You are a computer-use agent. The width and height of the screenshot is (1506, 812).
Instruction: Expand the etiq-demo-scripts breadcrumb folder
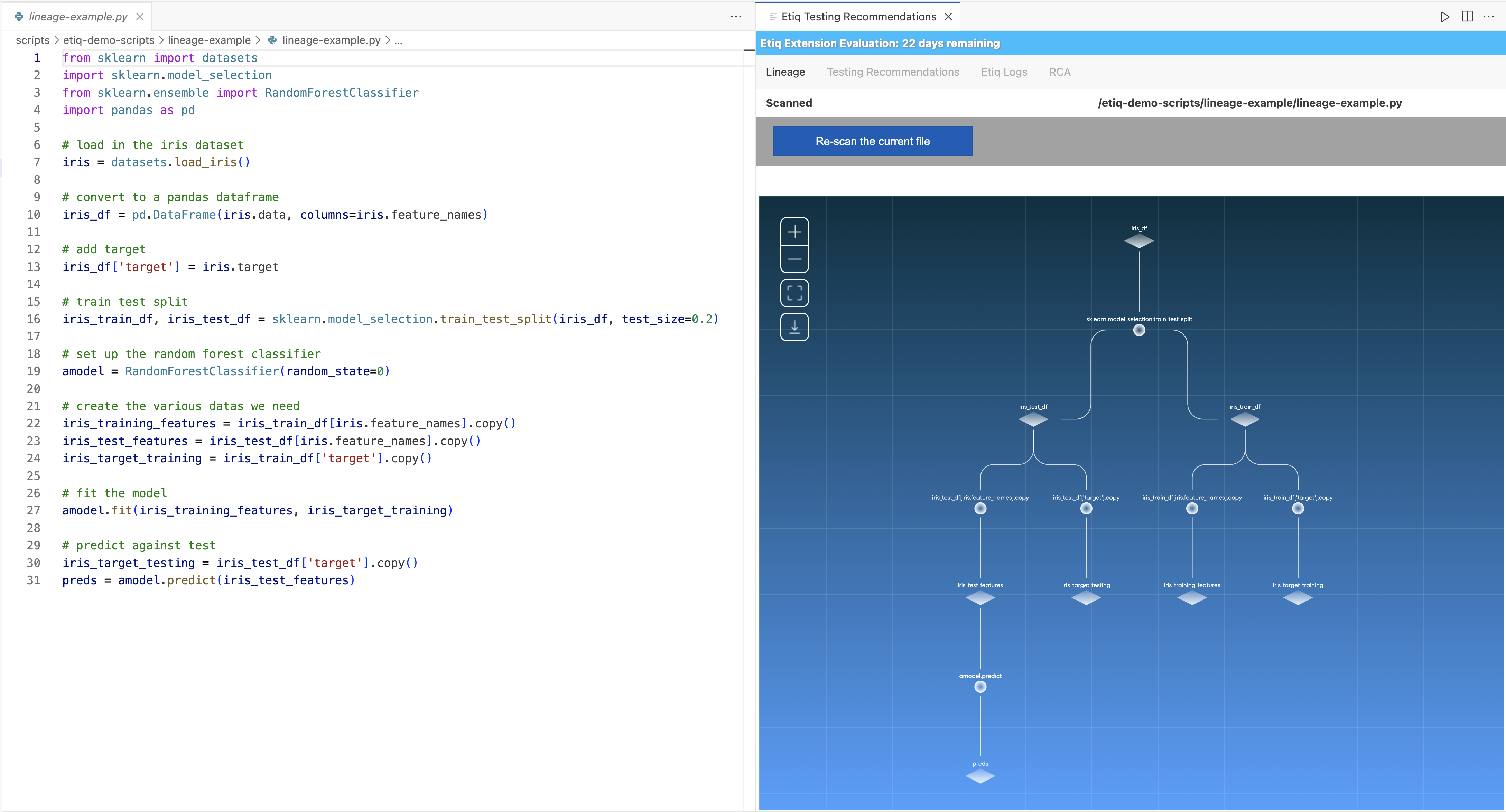click(x=108, y=40)
